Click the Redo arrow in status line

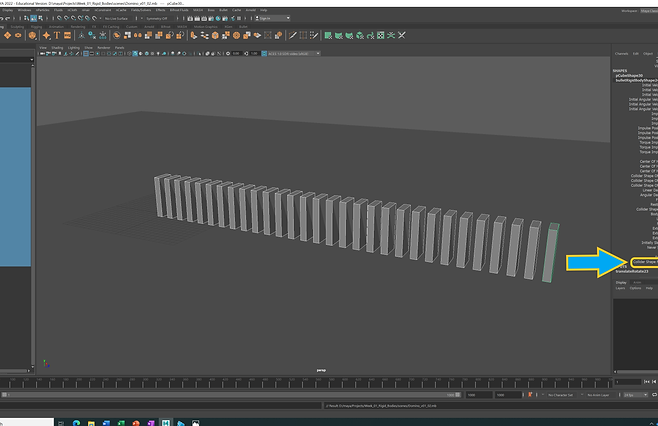(x=8, y=18)
